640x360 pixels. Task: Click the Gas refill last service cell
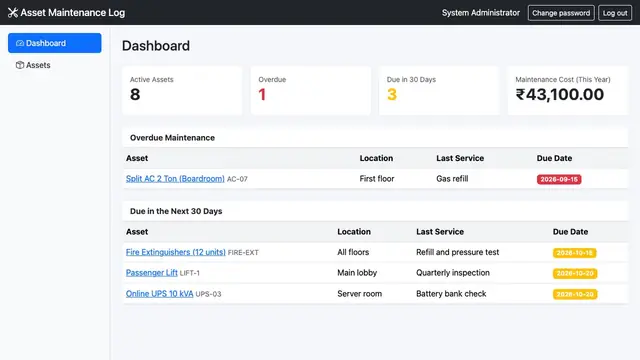coord(452,179)
